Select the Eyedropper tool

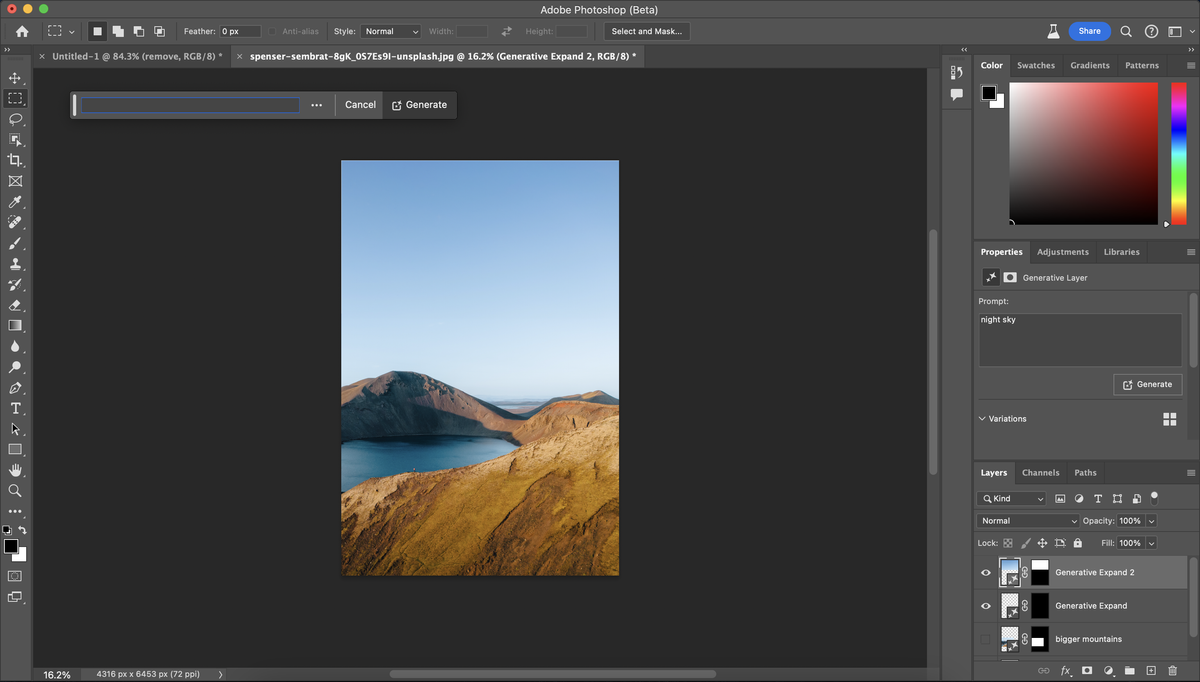coord(15,201)
